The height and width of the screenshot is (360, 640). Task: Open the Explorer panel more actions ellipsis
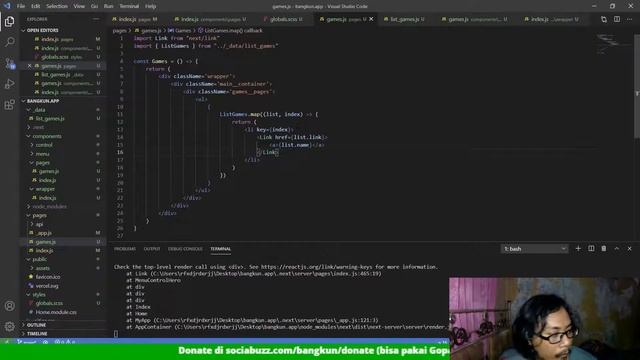tap(96, 19)
